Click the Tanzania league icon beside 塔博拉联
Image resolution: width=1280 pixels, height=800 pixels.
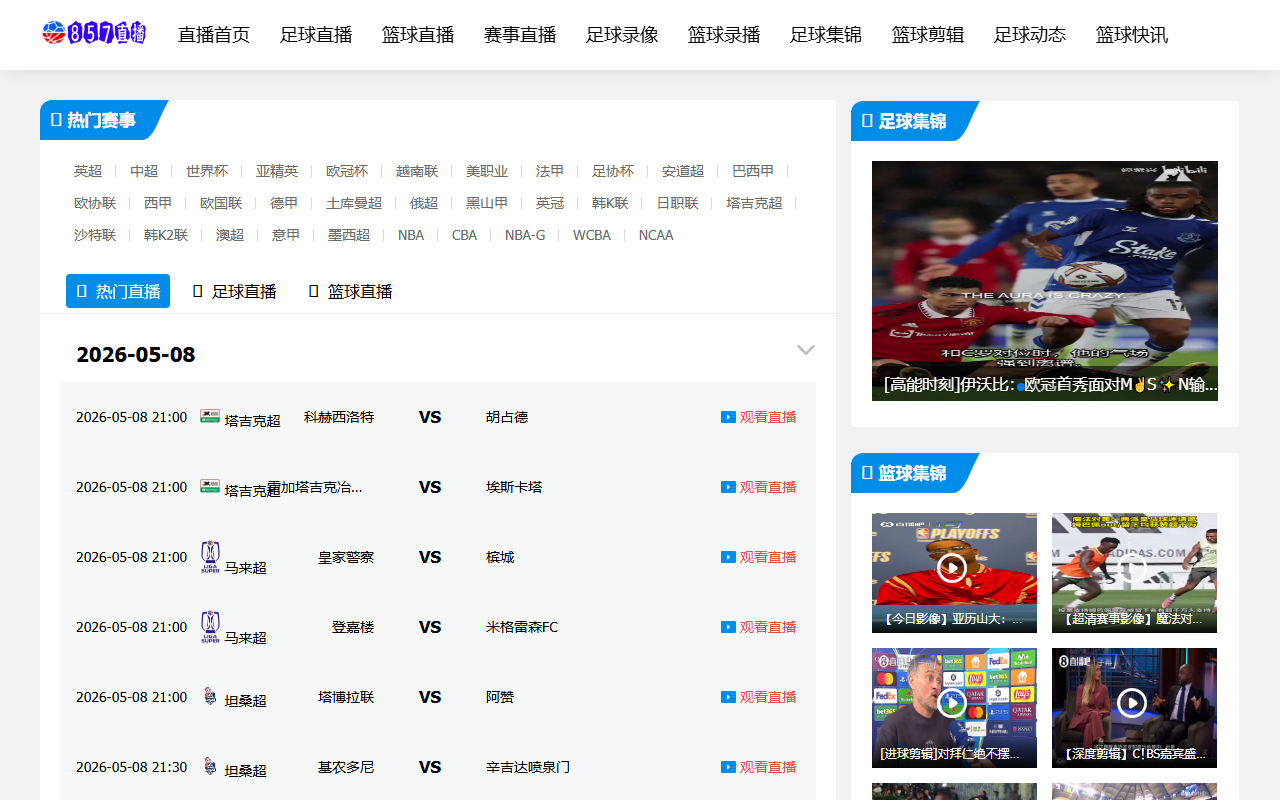point(210,697)
